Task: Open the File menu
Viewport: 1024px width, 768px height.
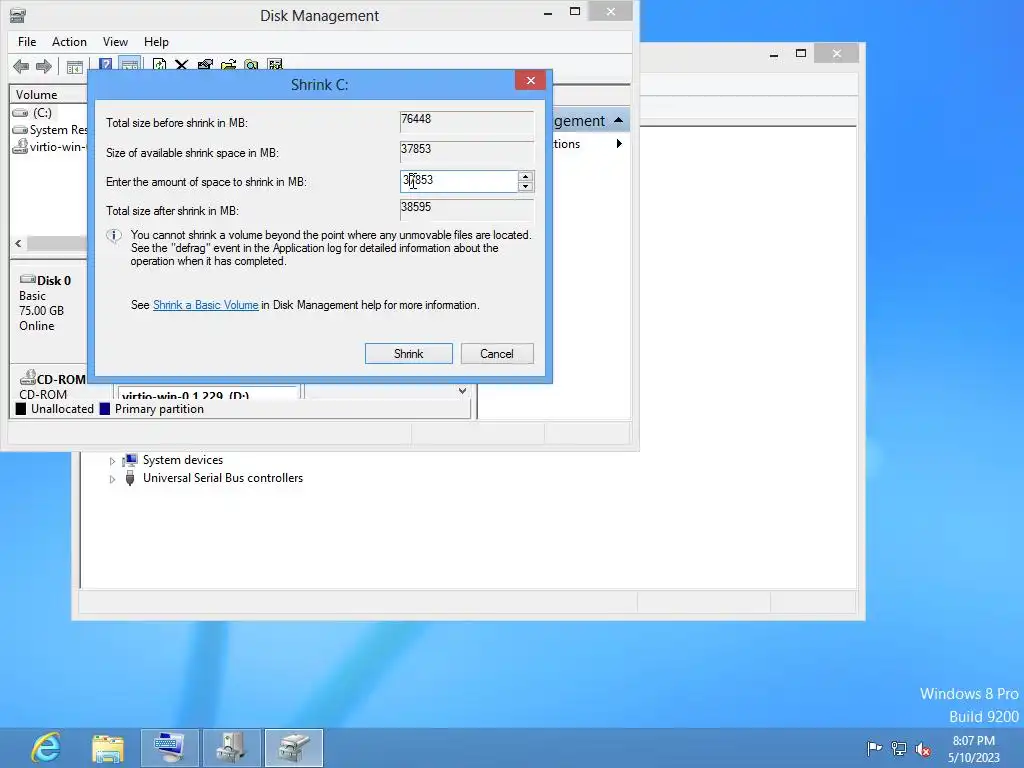Action: [27, 42]
